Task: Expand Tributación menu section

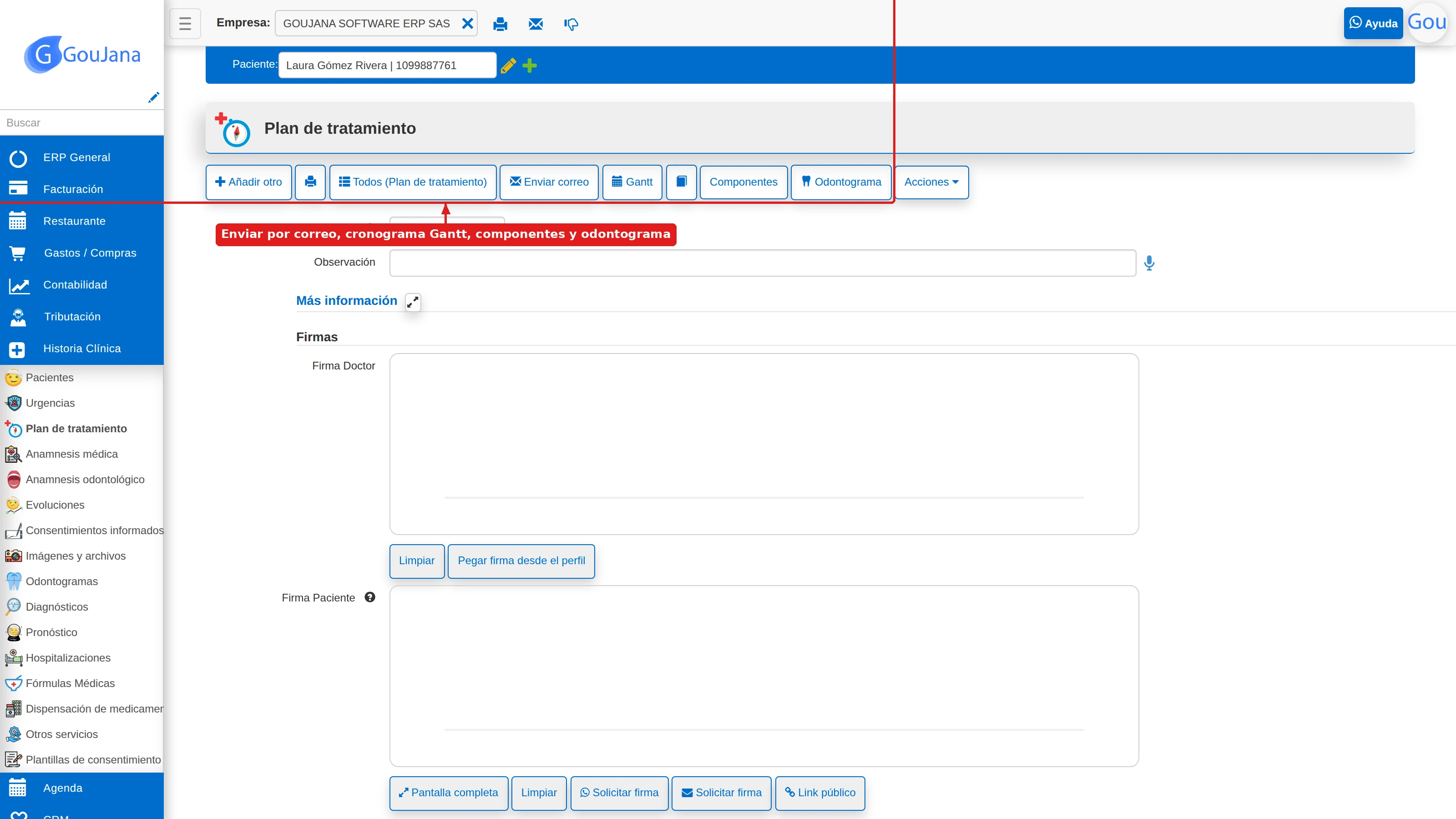Action: [x=82, y=317]
